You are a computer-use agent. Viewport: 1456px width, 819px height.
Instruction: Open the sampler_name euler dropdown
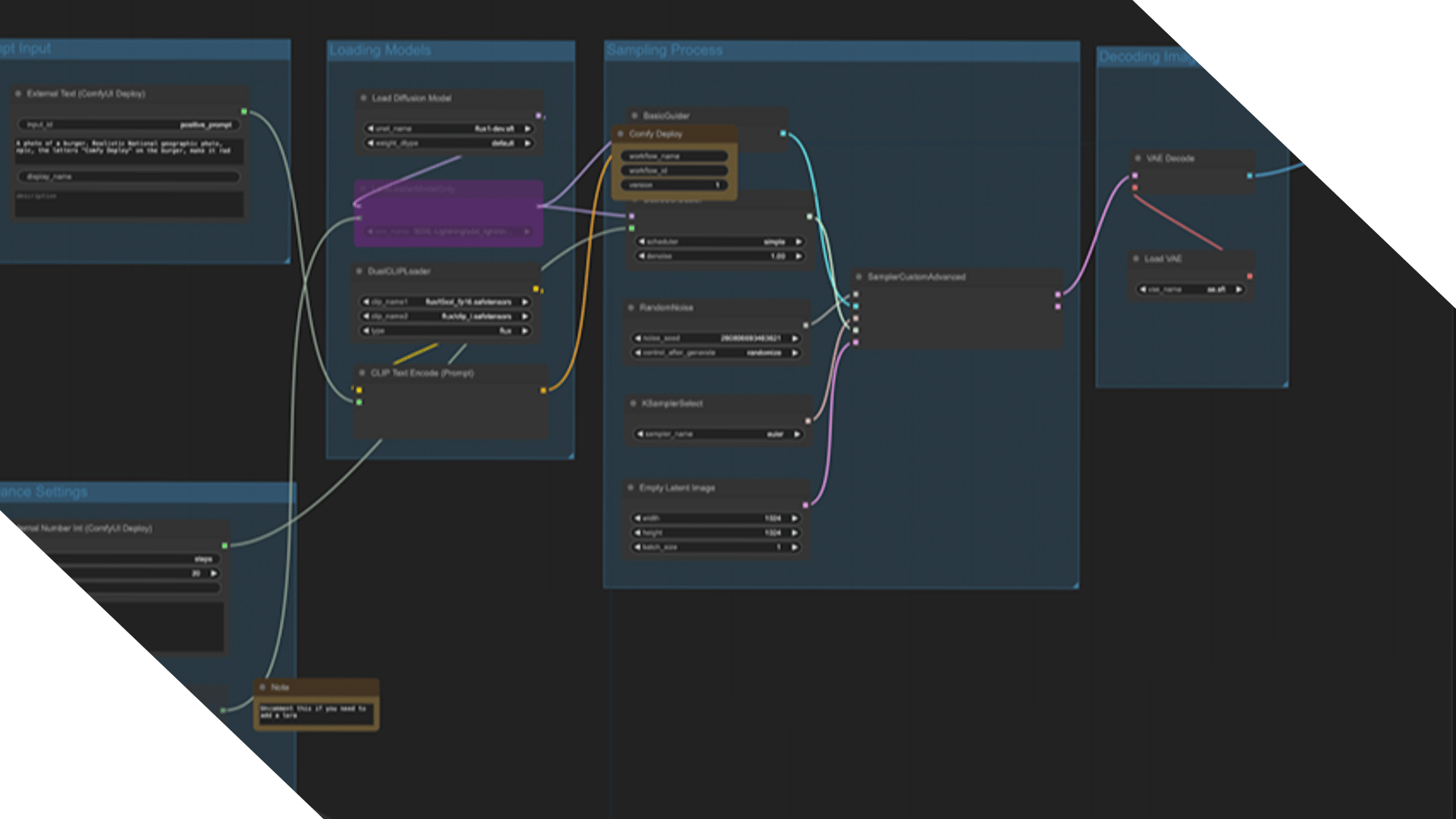(717, 434)
